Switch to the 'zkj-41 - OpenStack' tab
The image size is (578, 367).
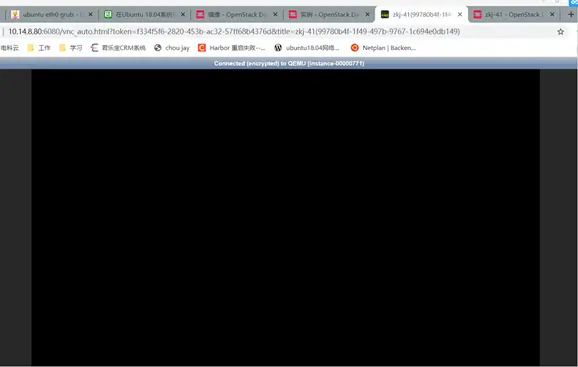point(514,15)
